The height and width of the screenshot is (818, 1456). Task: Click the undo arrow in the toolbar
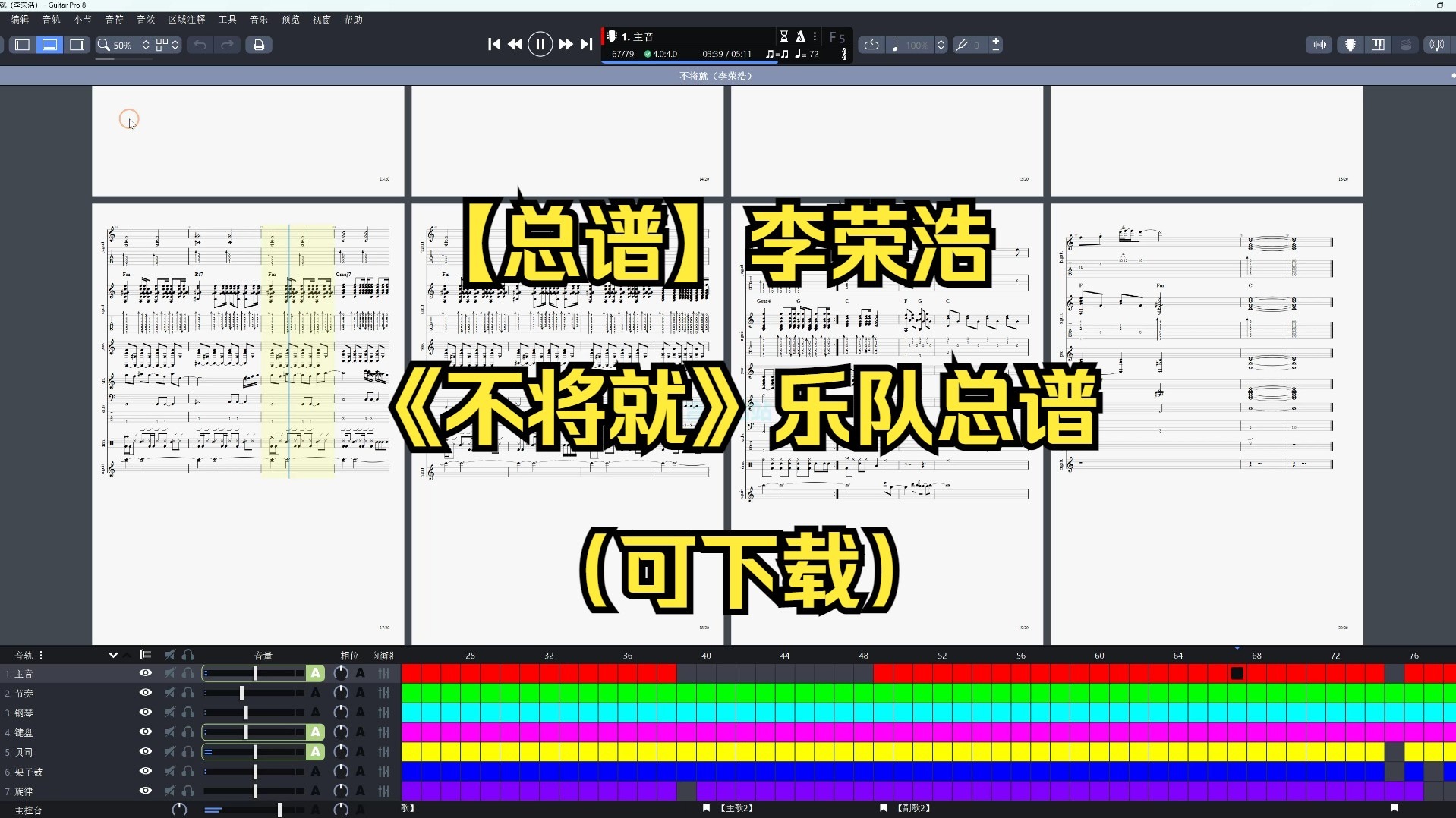point(198,45)
